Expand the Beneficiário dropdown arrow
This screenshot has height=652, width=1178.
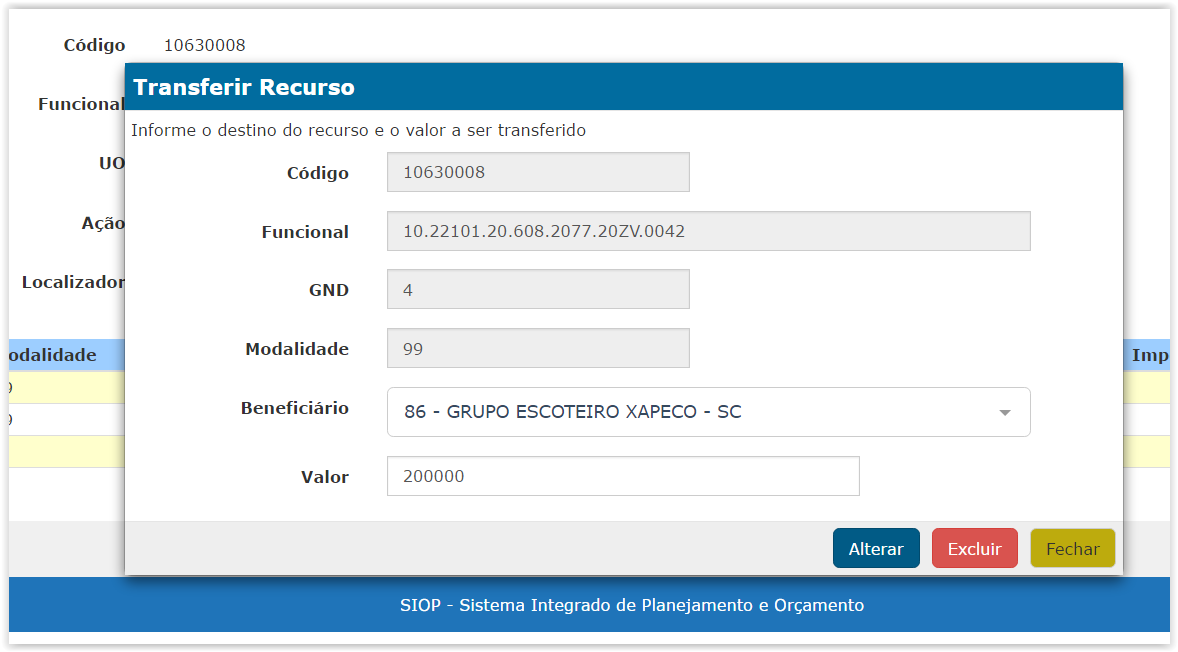point(1005,413)
